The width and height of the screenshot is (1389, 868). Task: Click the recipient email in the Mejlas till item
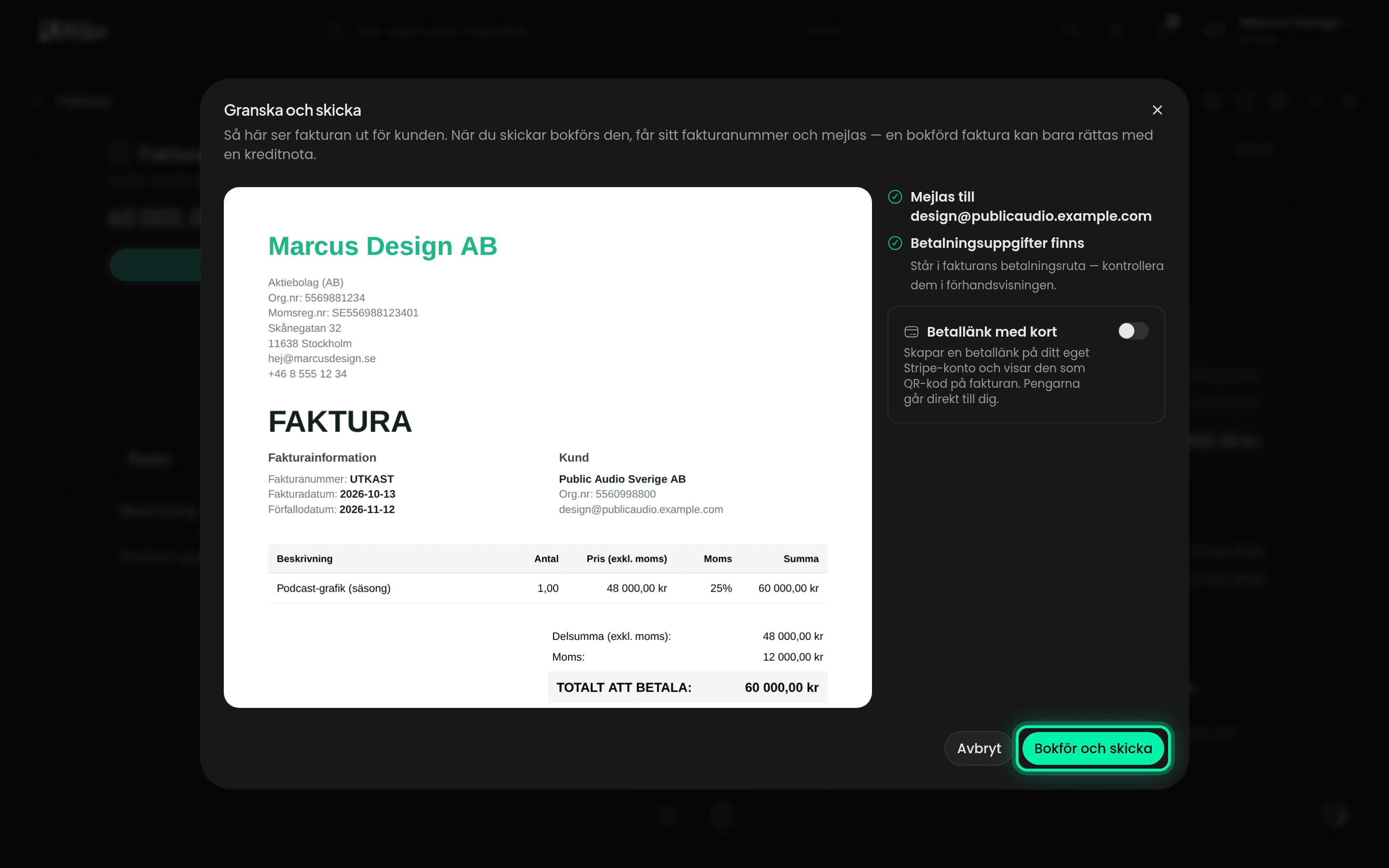(1031, 216)
